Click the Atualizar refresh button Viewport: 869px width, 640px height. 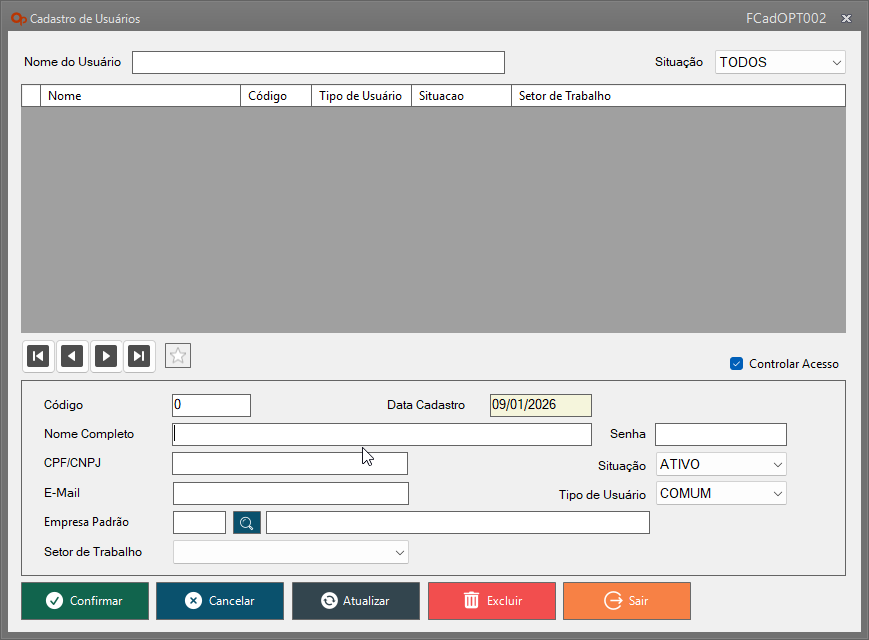point(356,601)
